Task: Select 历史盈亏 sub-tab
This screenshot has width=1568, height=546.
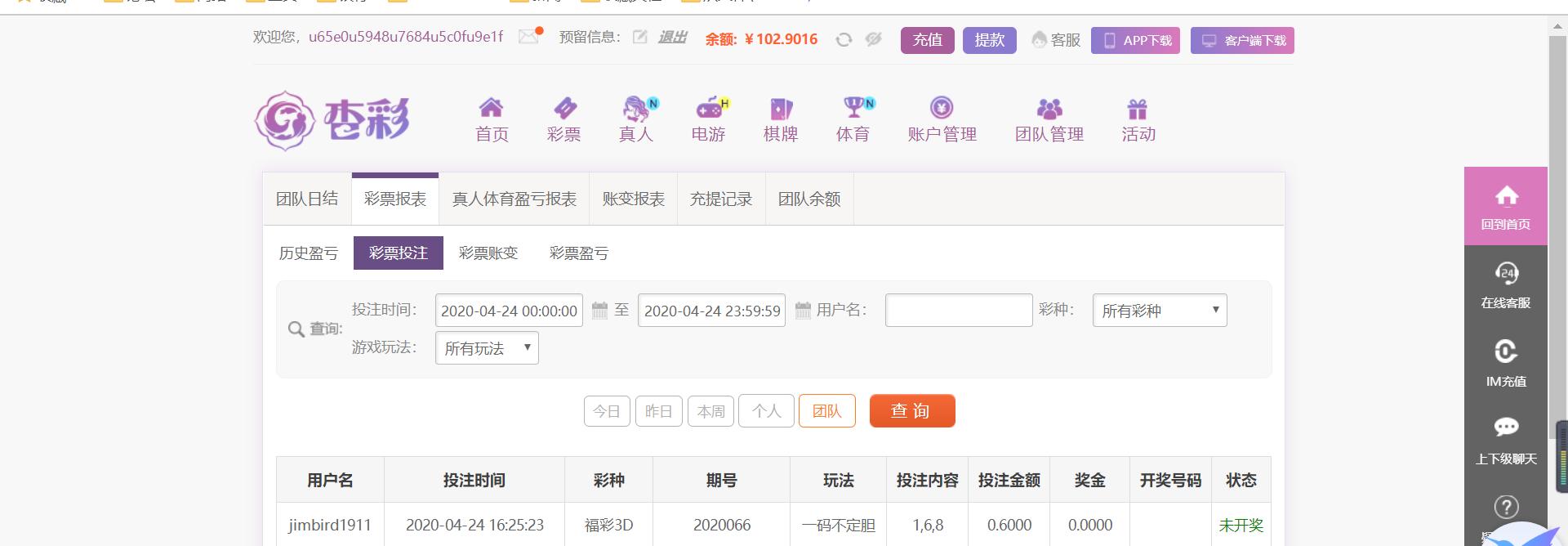Action: point(309,253)
